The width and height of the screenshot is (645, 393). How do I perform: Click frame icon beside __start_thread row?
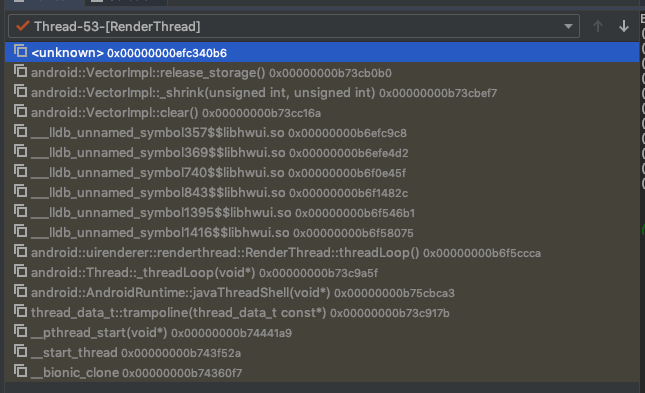point(20,351)
